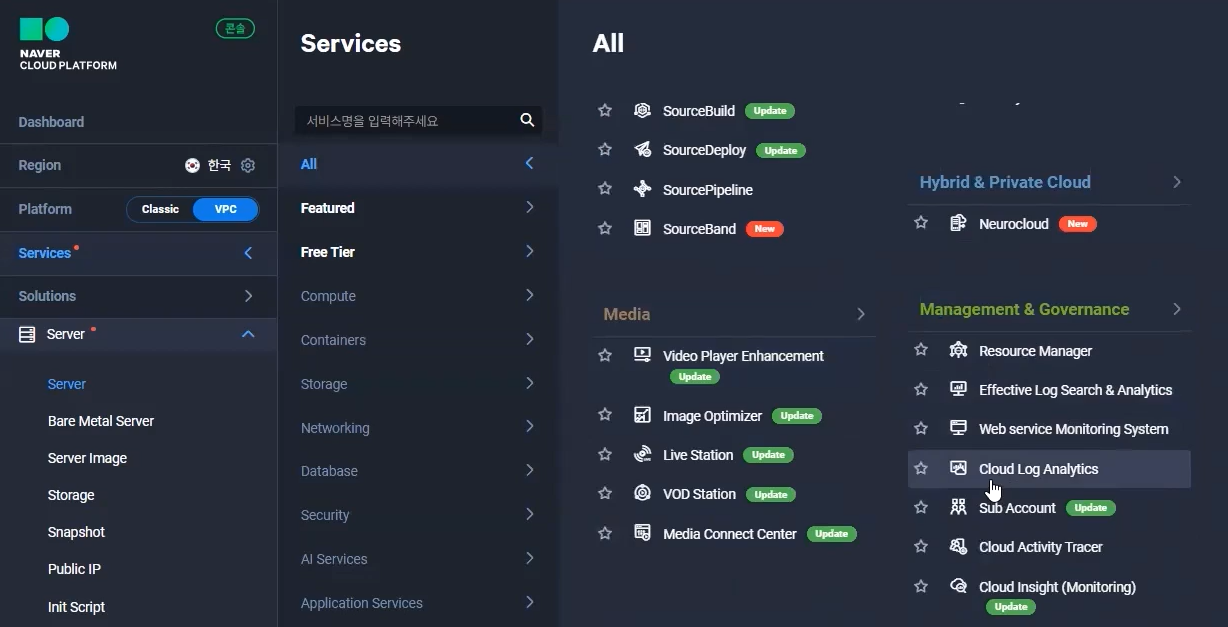Click the Media Connect Center icon
The image size is (1228, 627).
click(x=643, y=533)
